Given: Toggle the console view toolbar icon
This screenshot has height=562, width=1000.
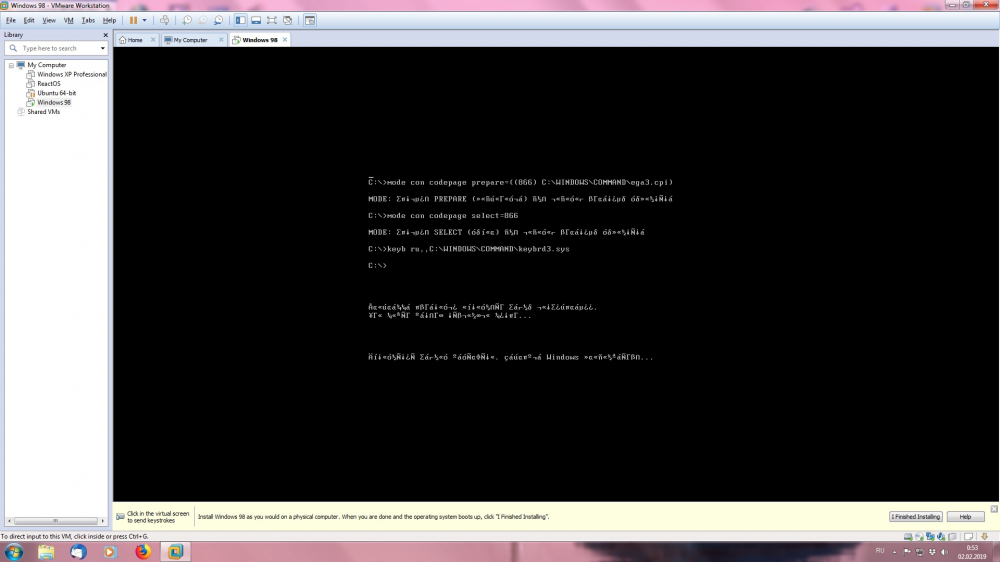Looking at the screenshot, I should pos(310,20).
